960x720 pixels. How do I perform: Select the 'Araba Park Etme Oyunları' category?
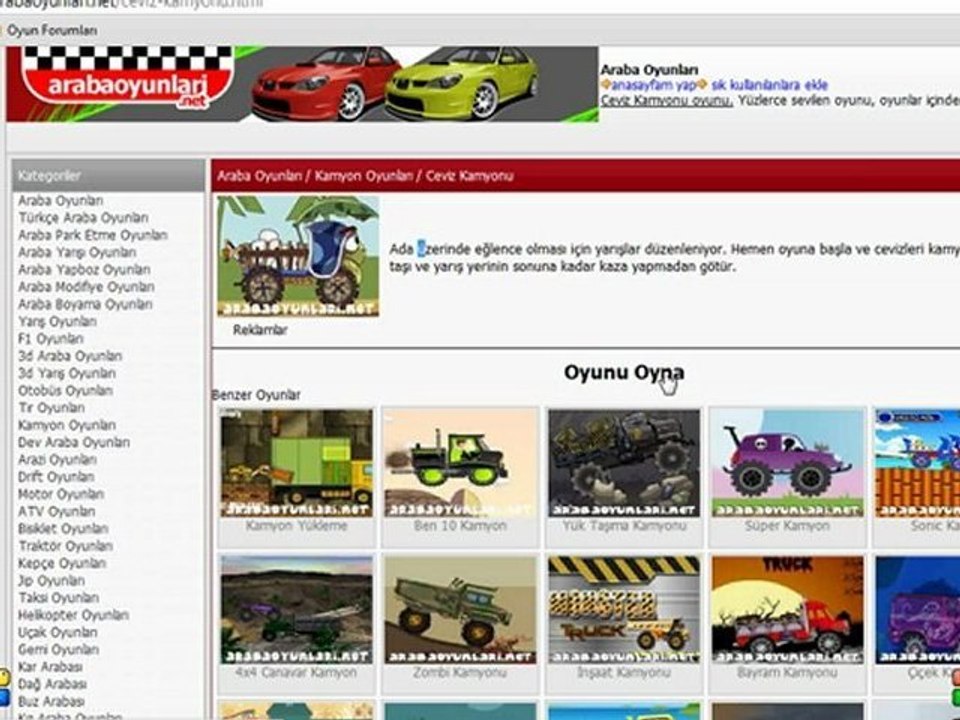pos(92,234)
